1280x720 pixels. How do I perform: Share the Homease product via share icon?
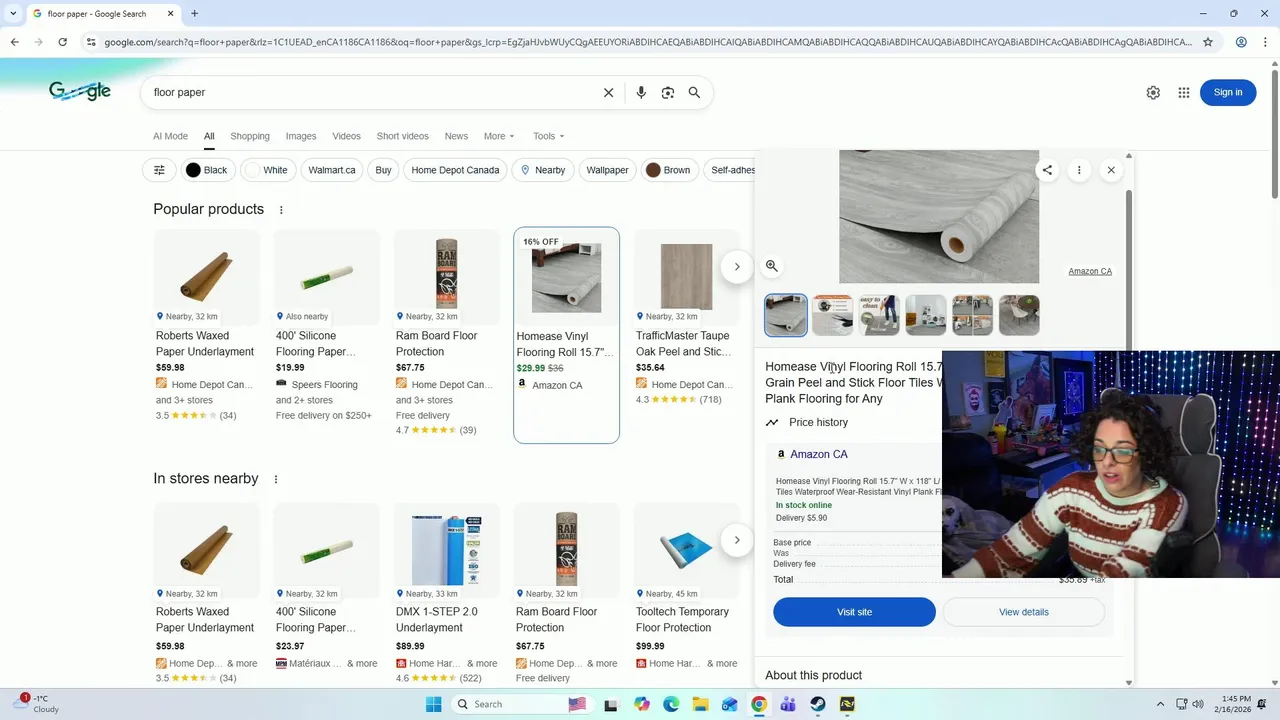[1047, 170]
